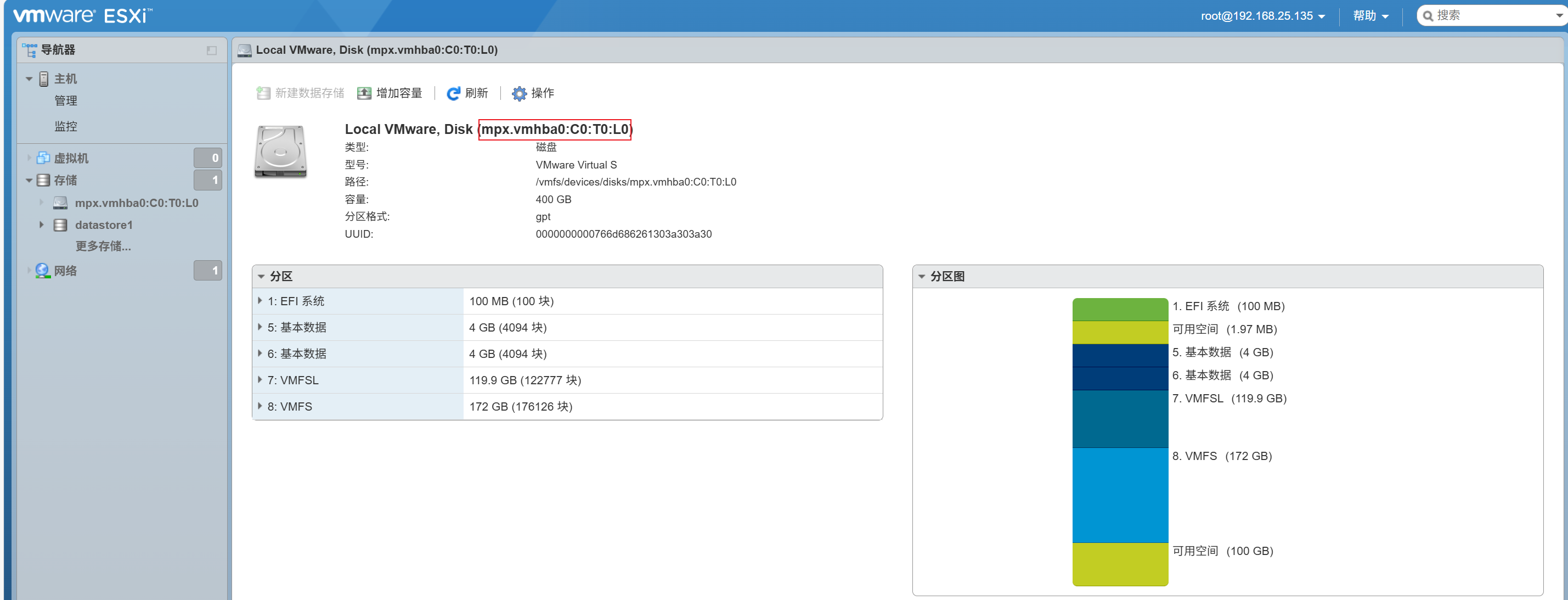
Task: Open the Help (帮助) menu
Action: pos(1370,16)
